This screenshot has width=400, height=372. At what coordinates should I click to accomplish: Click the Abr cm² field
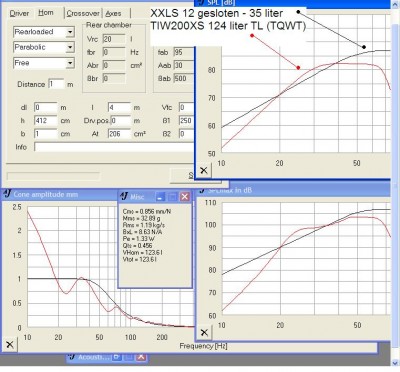coord(114,65)
